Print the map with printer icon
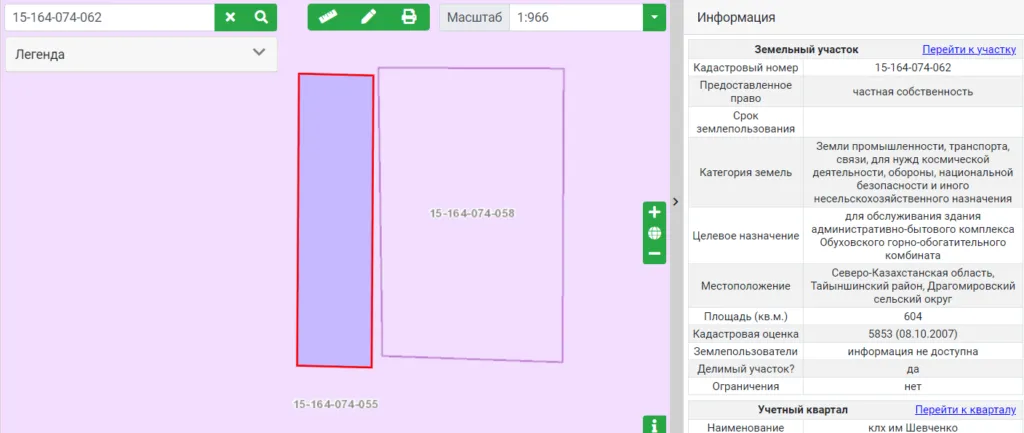1024x433 pixels. click(408, 17)
